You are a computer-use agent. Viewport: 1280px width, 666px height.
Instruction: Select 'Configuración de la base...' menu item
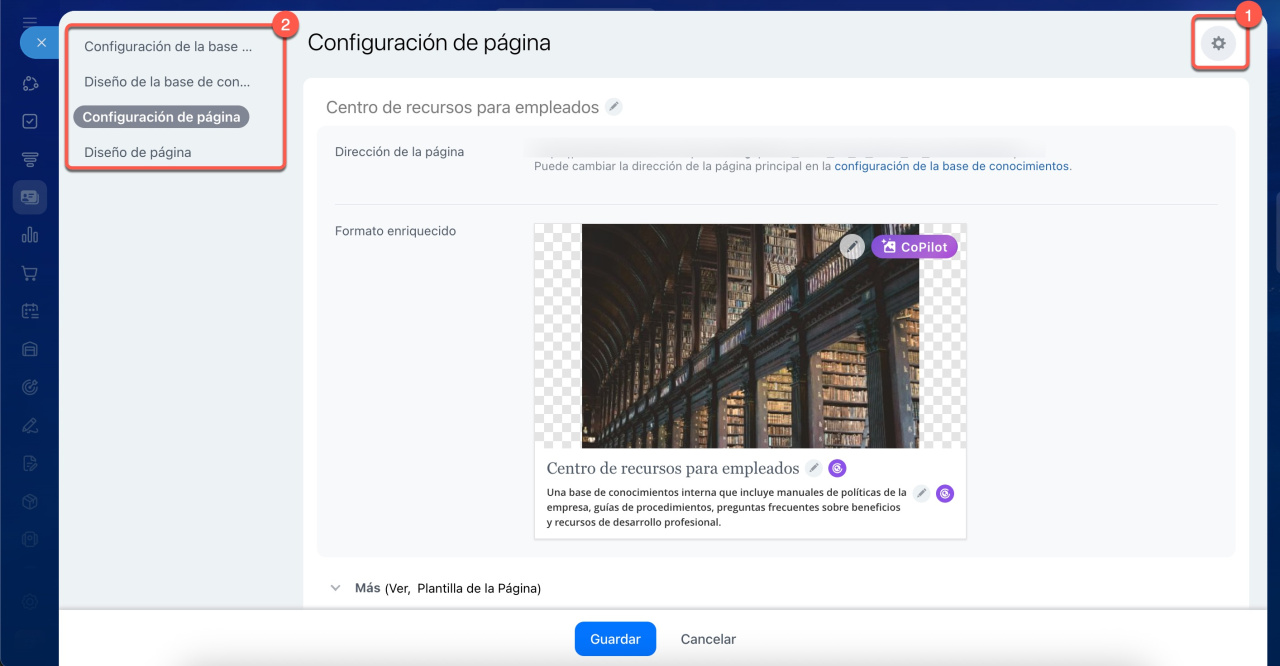click(167, 47)
